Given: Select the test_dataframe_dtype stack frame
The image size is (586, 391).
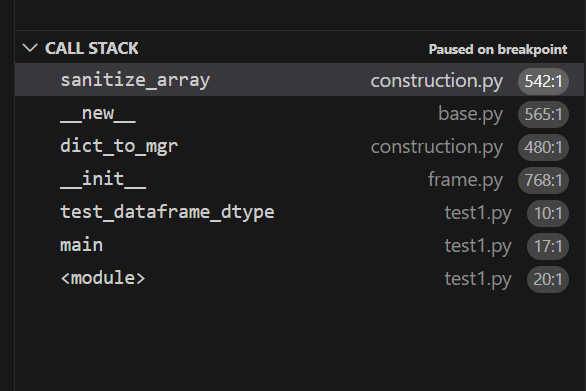Looking at the screenshot, I should coord(299,212).
